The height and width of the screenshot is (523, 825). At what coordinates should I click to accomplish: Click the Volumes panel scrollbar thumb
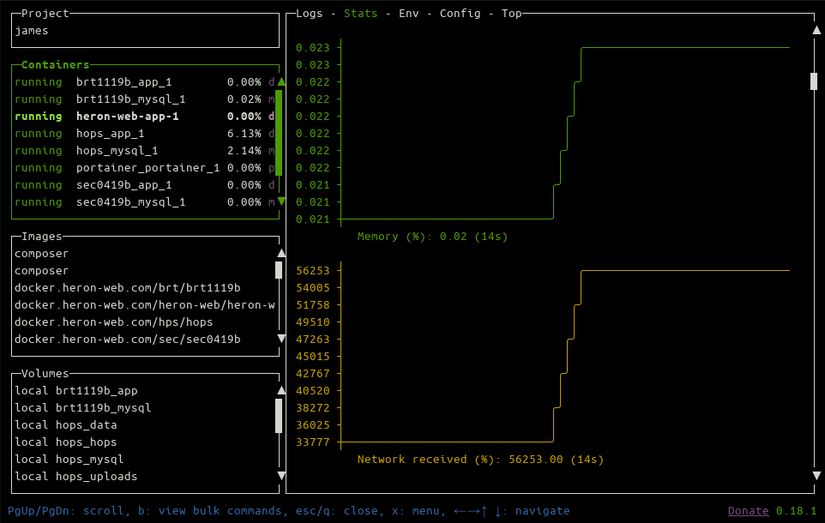[x=279, y=416]
